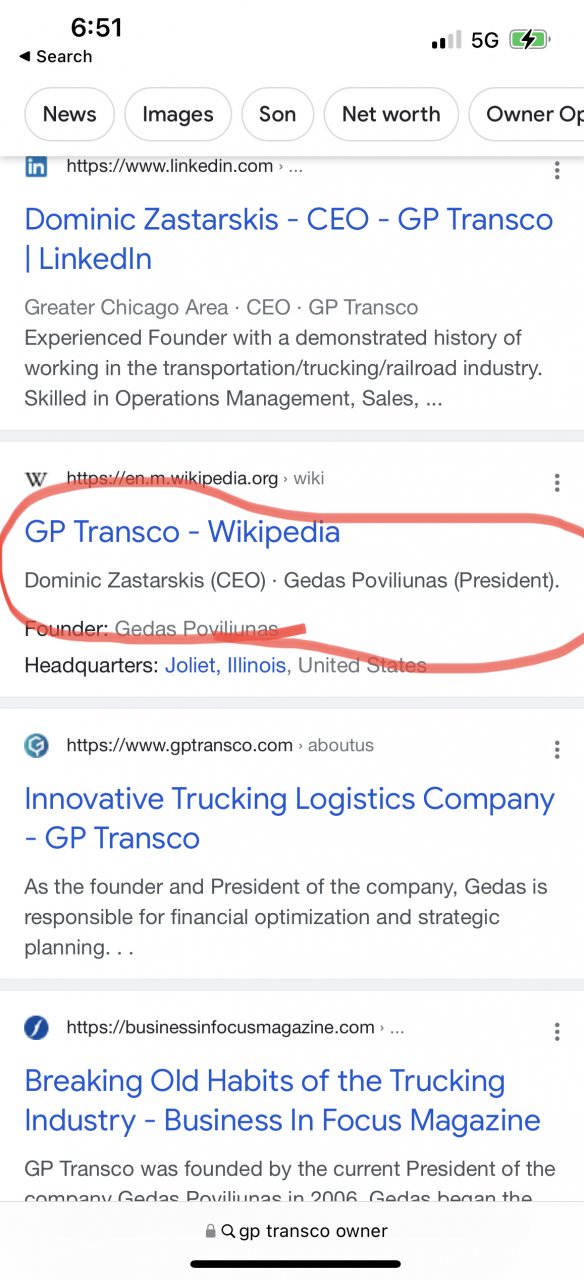Open Breaking Old Habits of Trucking article
584x1280 pixels.
click(x=282, y=1100)
